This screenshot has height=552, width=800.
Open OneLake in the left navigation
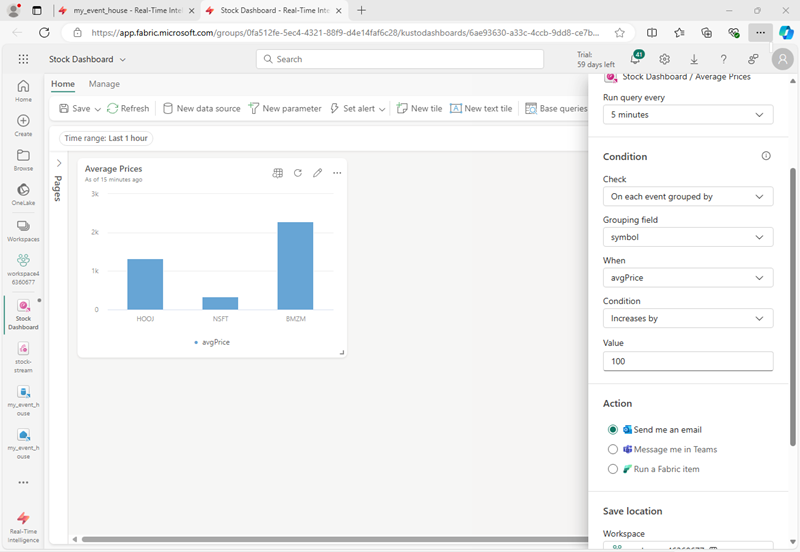pos(23,194)
